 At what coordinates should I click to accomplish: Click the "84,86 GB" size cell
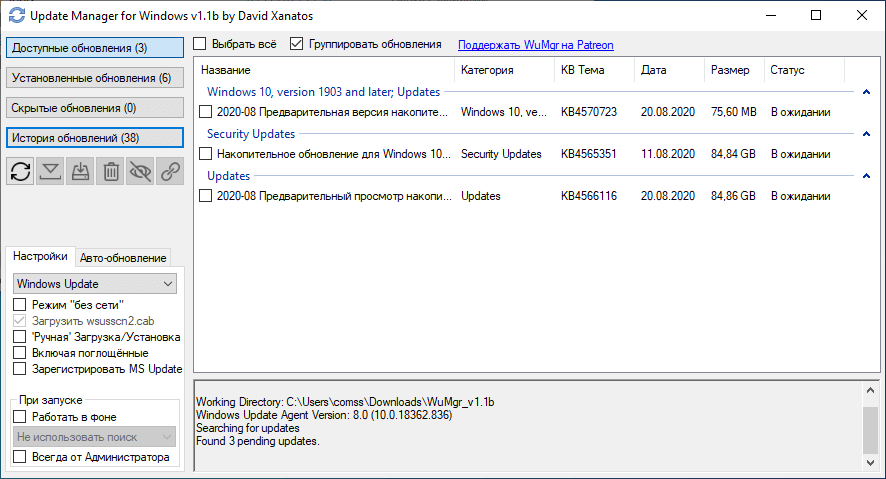pyautogui.click(x=733, y=196)
